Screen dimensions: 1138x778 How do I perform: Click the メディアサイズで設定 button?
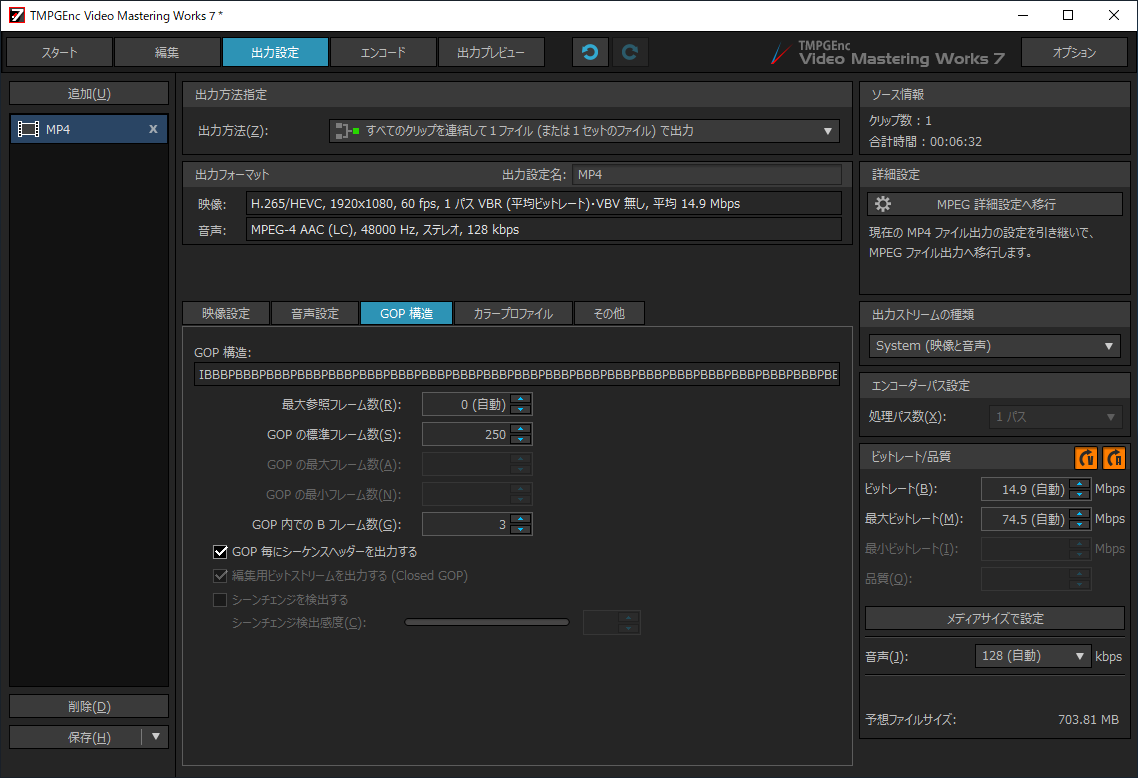pos(994,617)
